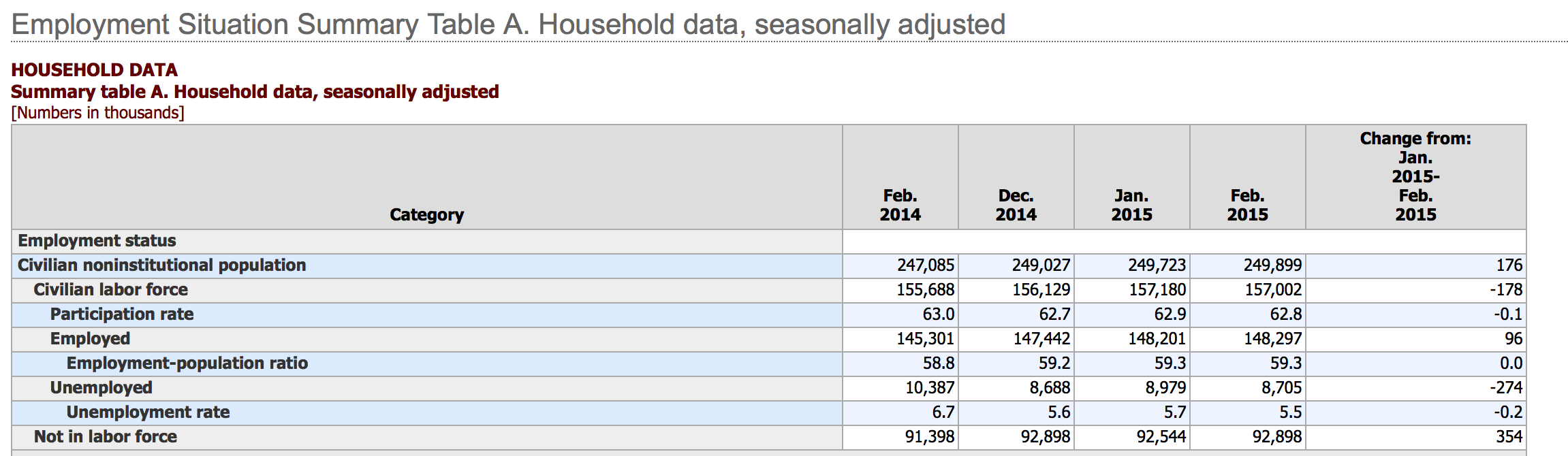
Task: Click the 'Employment status' row label
Action: tap(97, 241)
